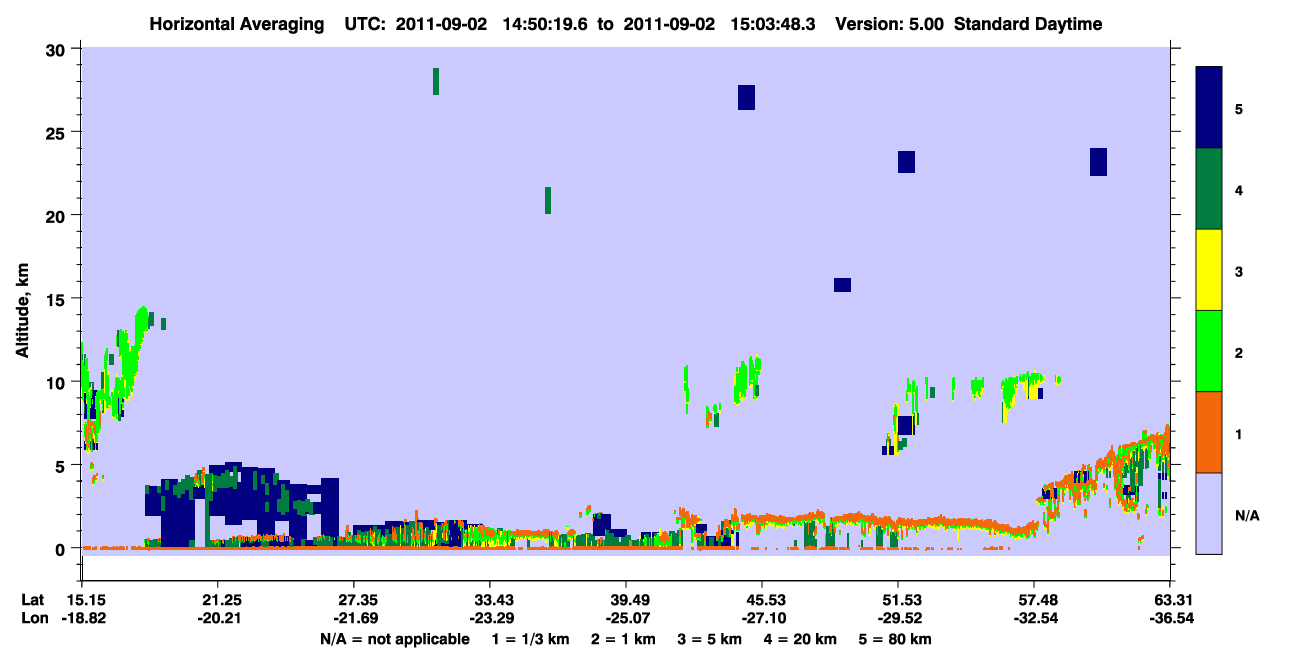Click the bright green colorbar segment labeled 2
Viewport: 1300px width, 667px height.
pyautogui.click(x=1209, y=351)
